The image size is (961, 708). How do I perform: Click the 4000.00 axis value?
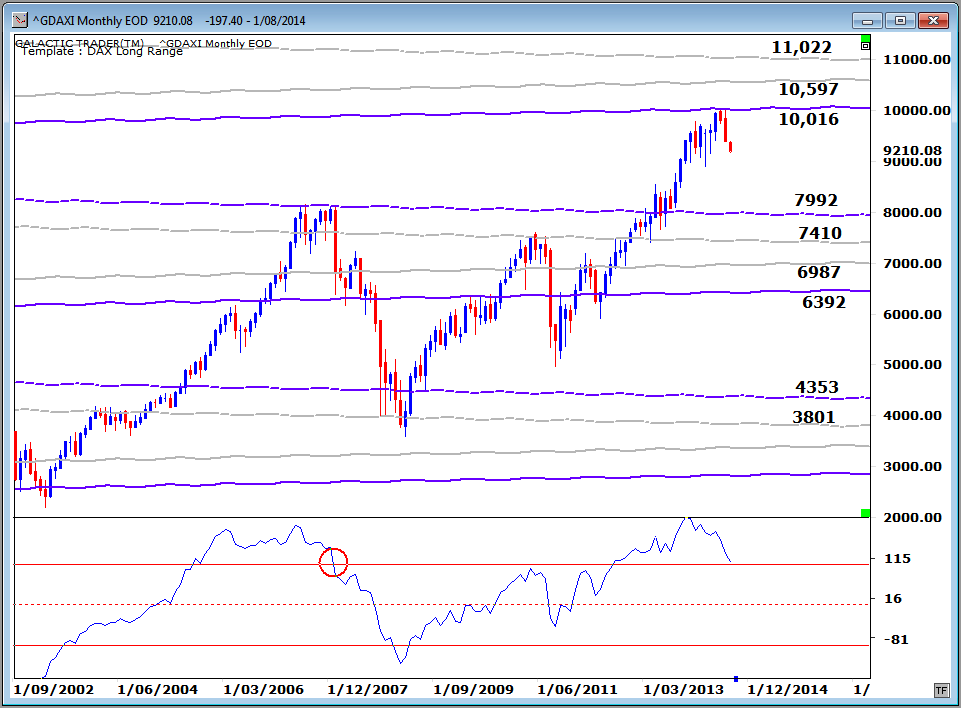[912, 416]
